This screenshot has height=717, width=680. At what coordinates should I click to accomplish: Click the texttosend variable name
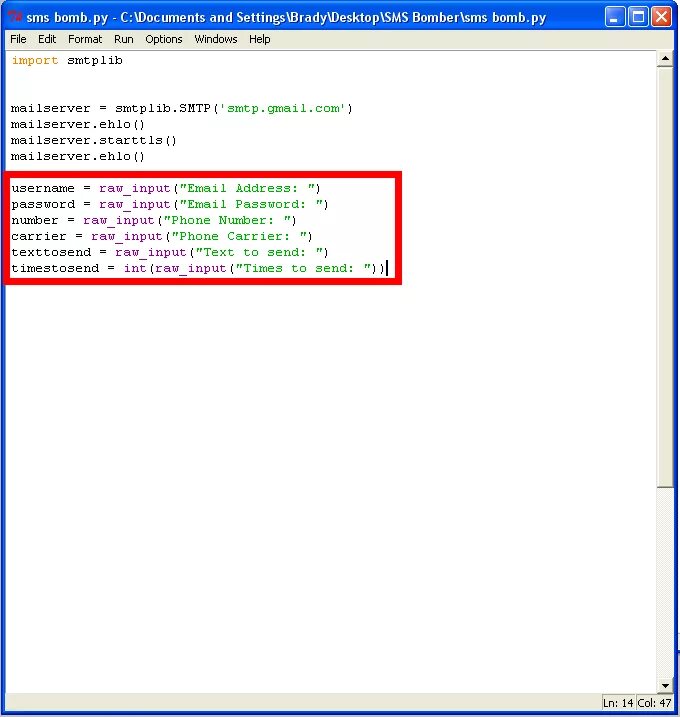click(x=51, y=252)
